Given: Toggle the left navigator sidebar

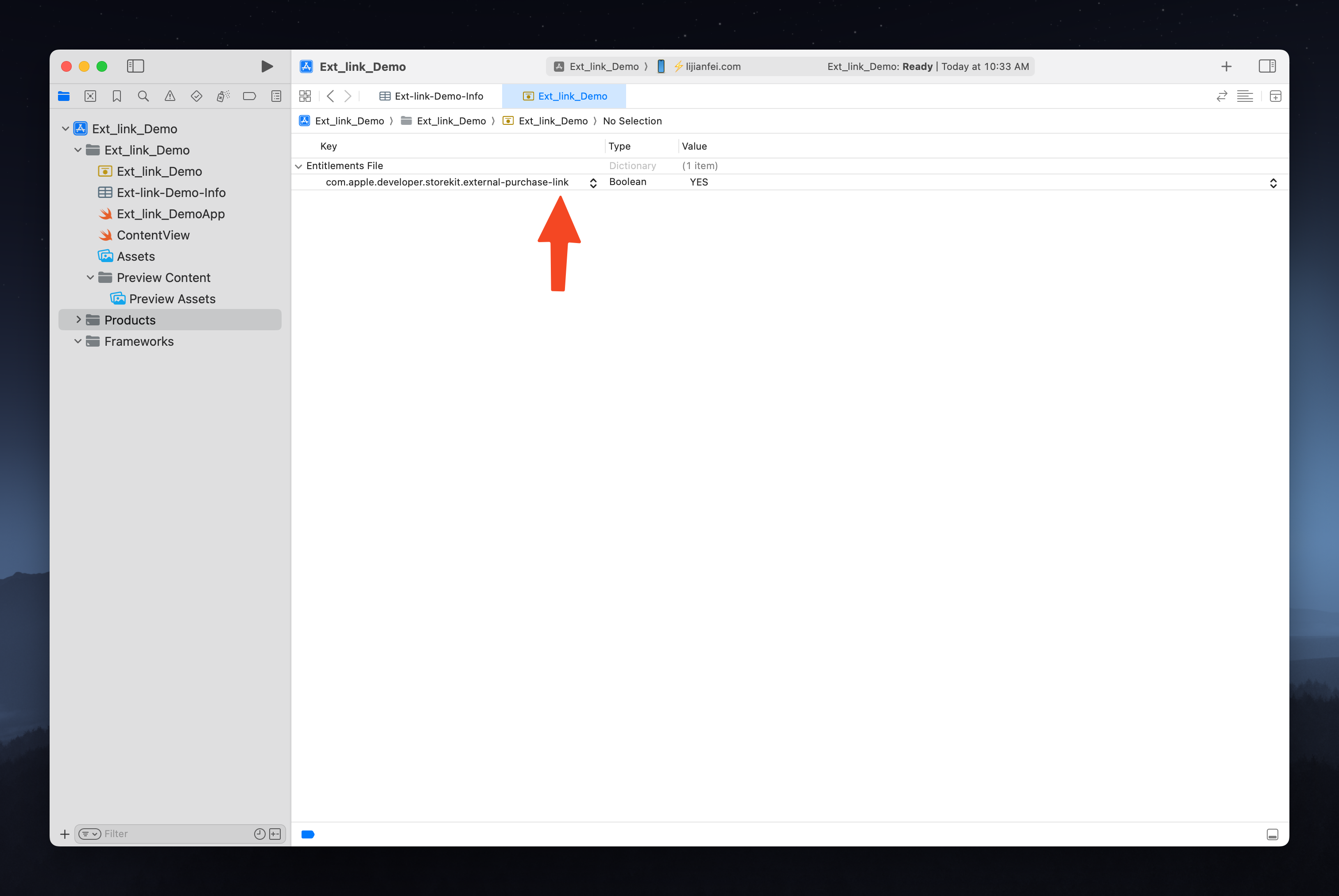Looking at the screenshot, I should [x=135, y=66].
